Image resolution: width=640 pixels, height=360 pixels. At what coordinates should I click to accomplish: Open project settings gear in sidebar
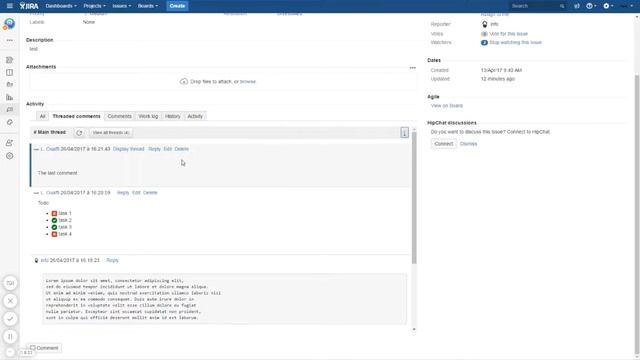9,156
